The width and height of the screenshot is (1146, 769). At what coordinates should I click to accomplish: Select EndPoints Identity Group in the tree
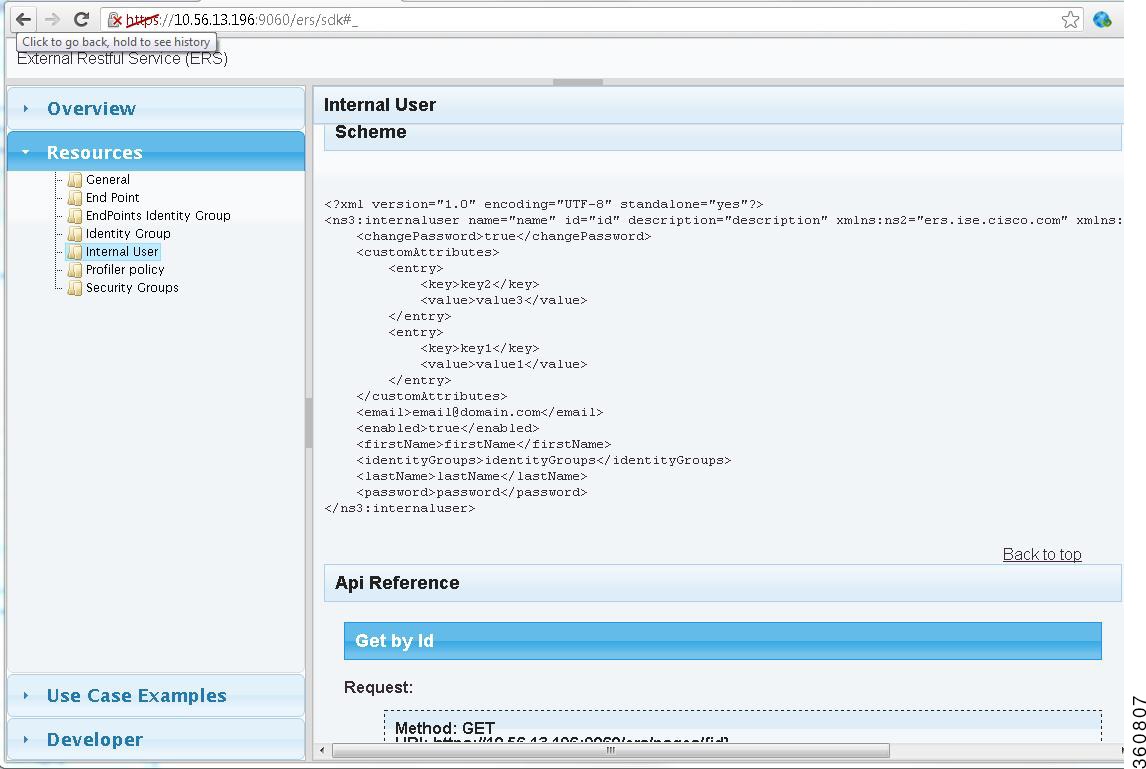click(x=158, y=216)
